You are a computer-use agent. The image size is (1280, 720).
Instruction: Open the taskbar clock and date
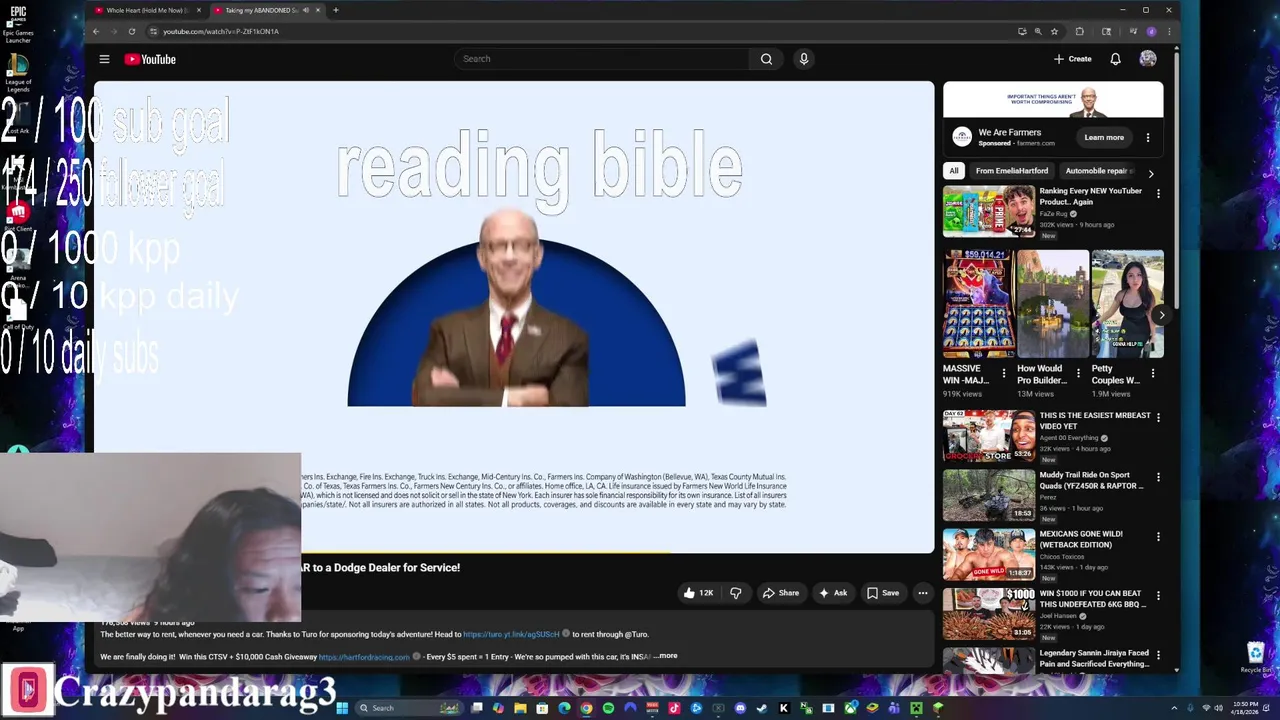point(1246,708)
